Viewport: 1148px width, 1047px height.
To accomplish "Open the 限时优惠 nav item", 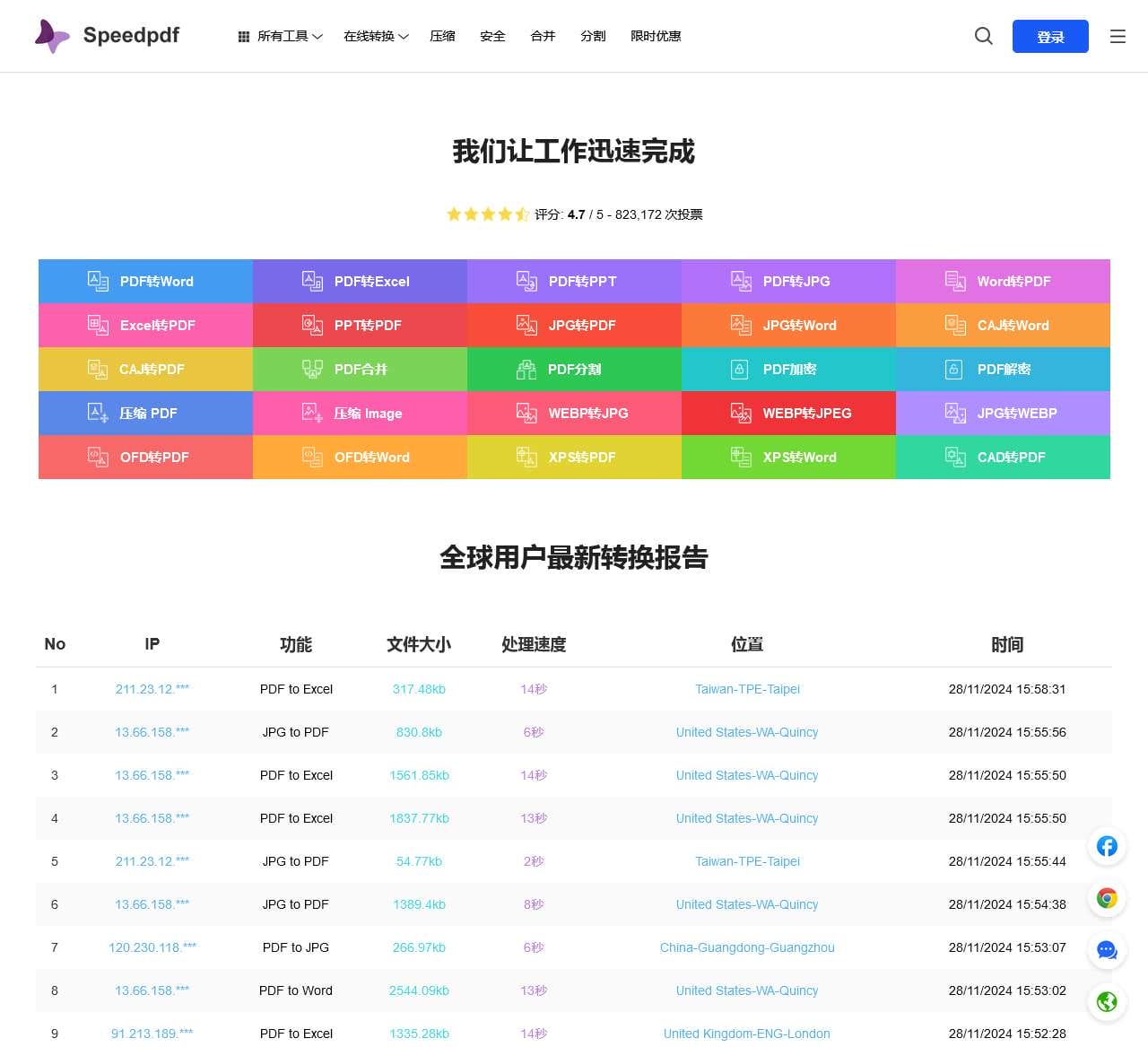I will (656, 36).
